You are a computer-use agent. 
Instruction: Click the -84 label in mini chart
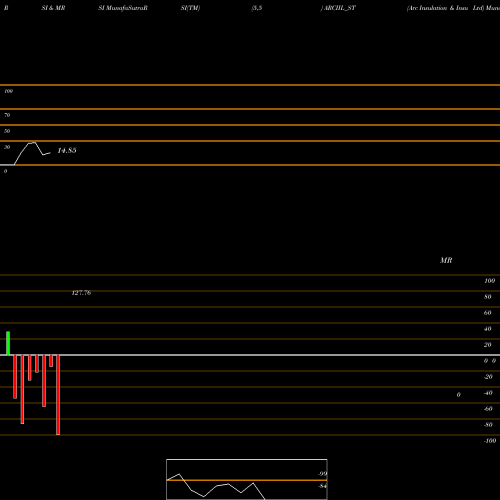pyautogui.click(x=322, y=486)
